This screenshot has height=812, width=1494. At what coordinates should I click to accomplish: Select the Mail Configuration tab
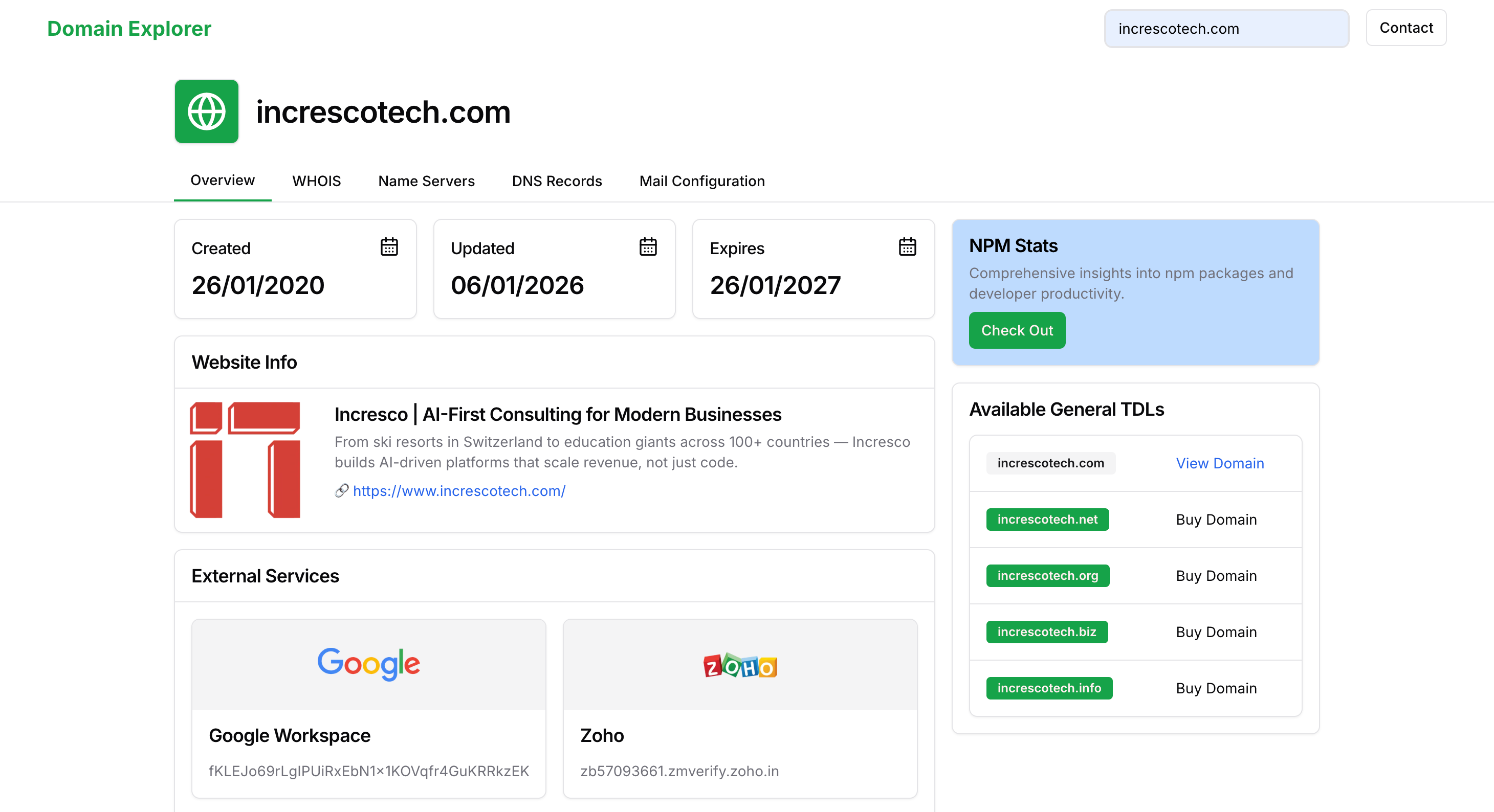(x=702, y=181)
